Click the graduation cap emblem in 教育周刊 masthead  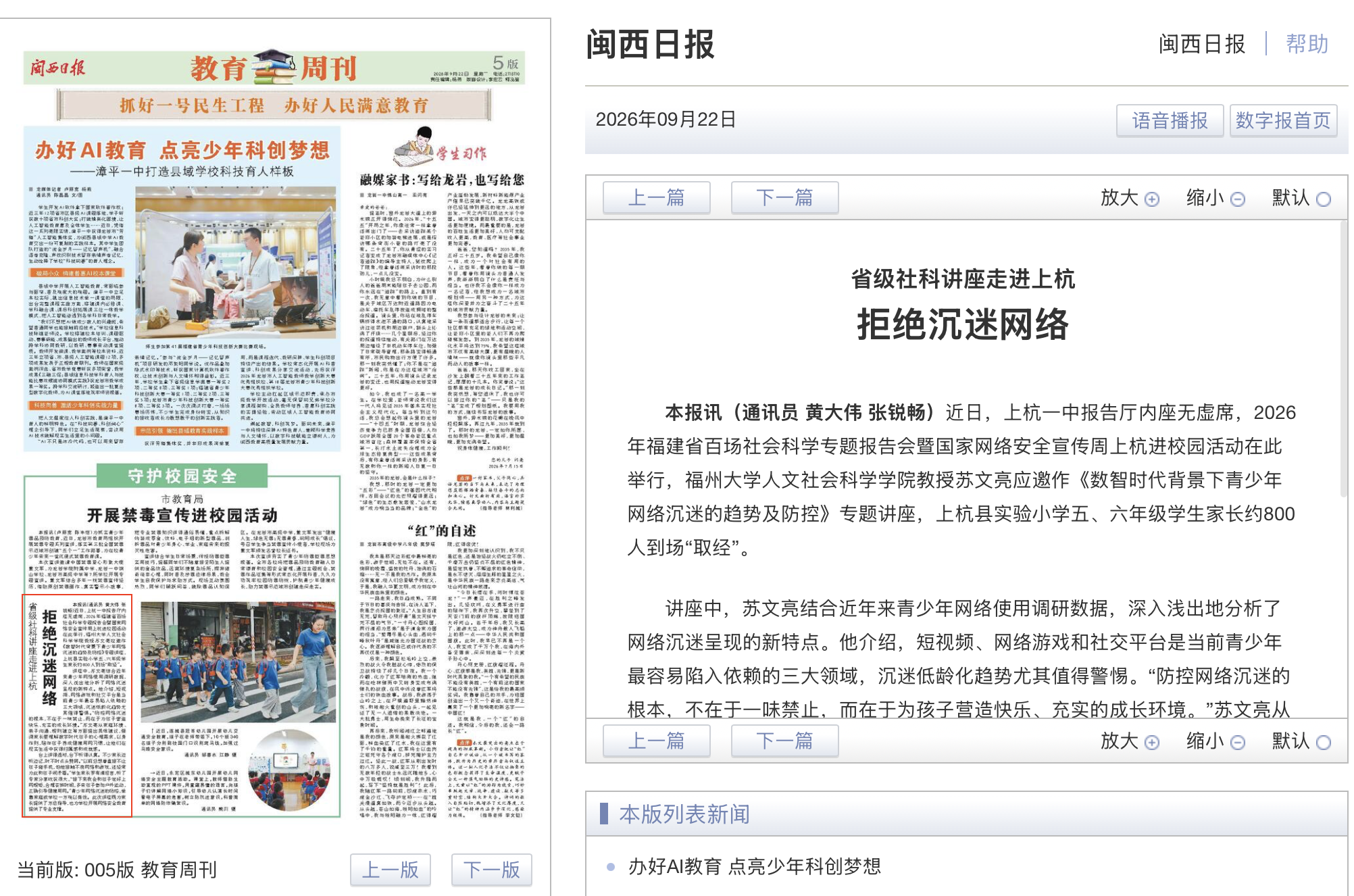[274, 66]
